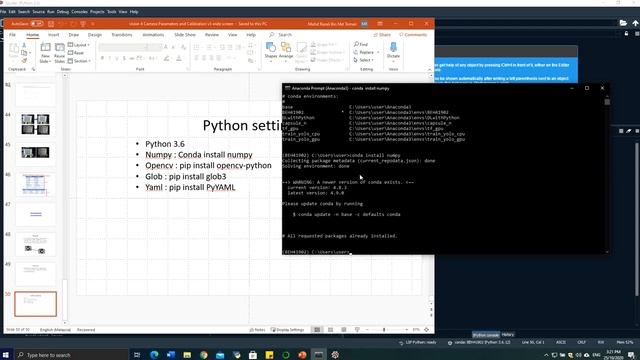The height and width of the screenshot is (360, 640).
Task: Click 'Opencv : pip install opencv-python' bullet
Action: click(x=208, y=165)
